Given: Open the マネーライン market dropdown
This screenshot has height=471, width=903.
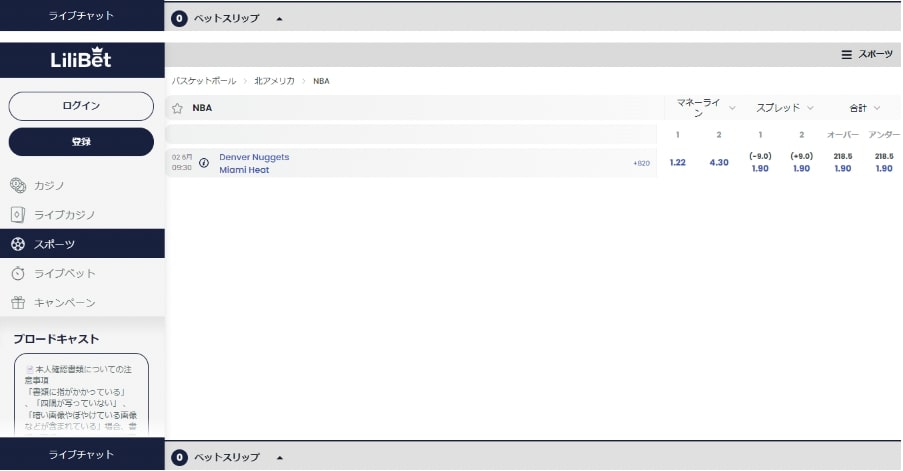Looking at the screenshot, I should point(705,108).
